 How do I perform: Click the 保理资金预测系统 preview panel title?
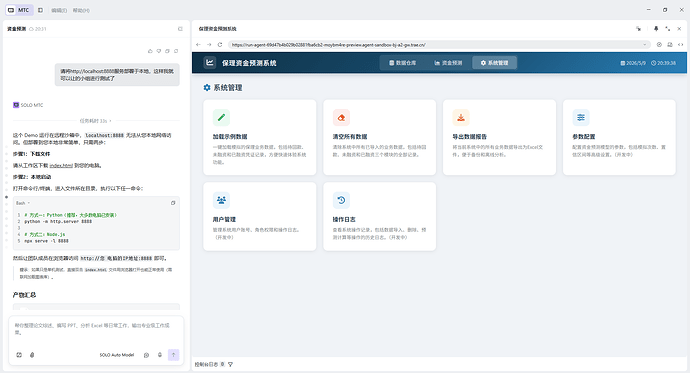[217, 29]
